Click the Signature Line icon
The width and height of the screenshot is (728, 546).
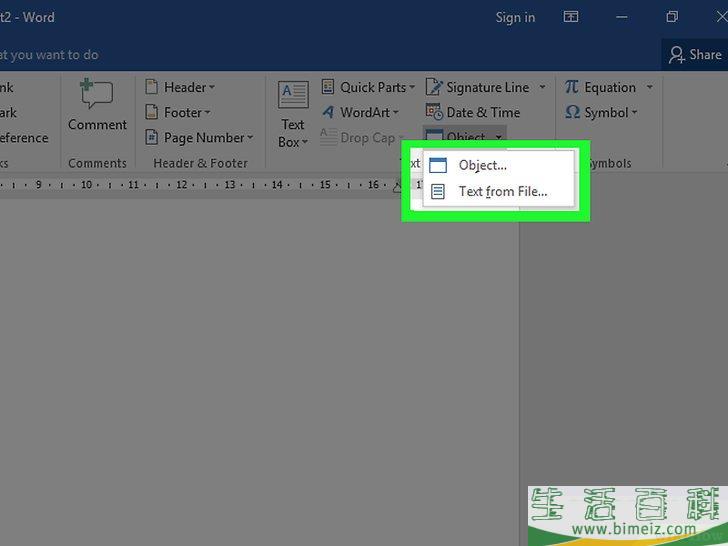434,87
